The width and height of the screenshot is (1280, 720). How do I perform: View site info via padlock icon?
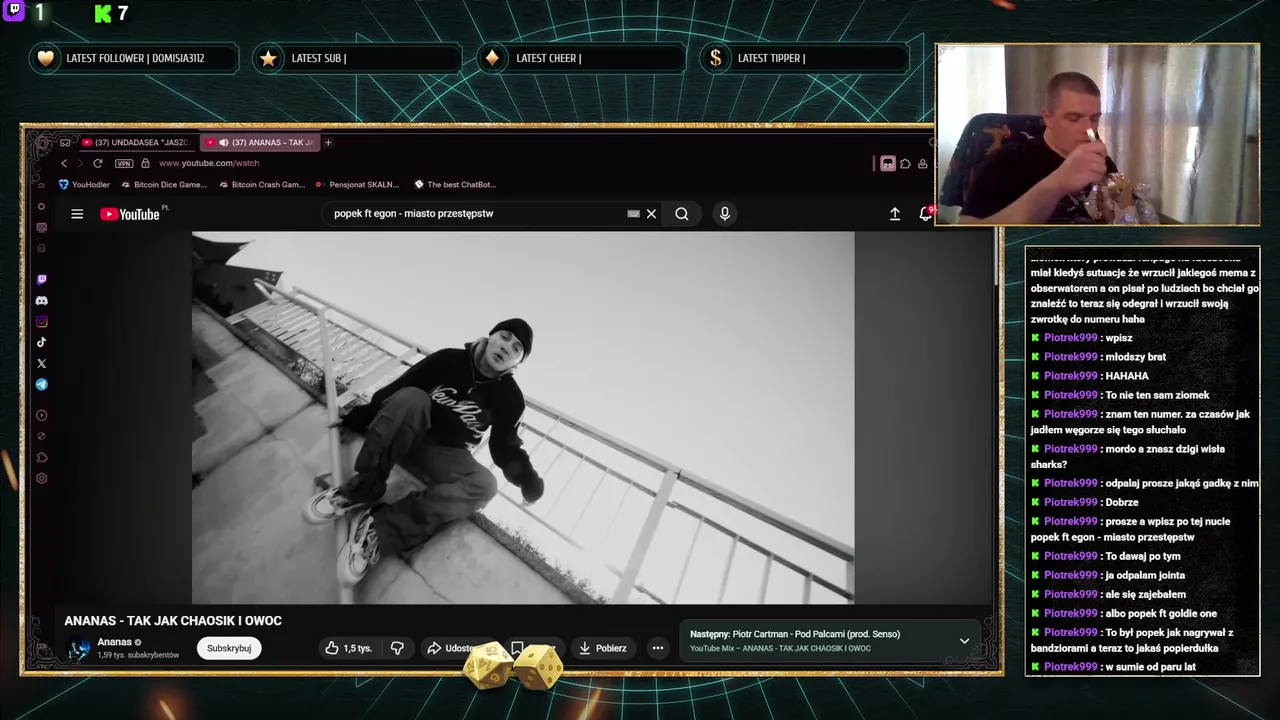(x=145, y=163)
